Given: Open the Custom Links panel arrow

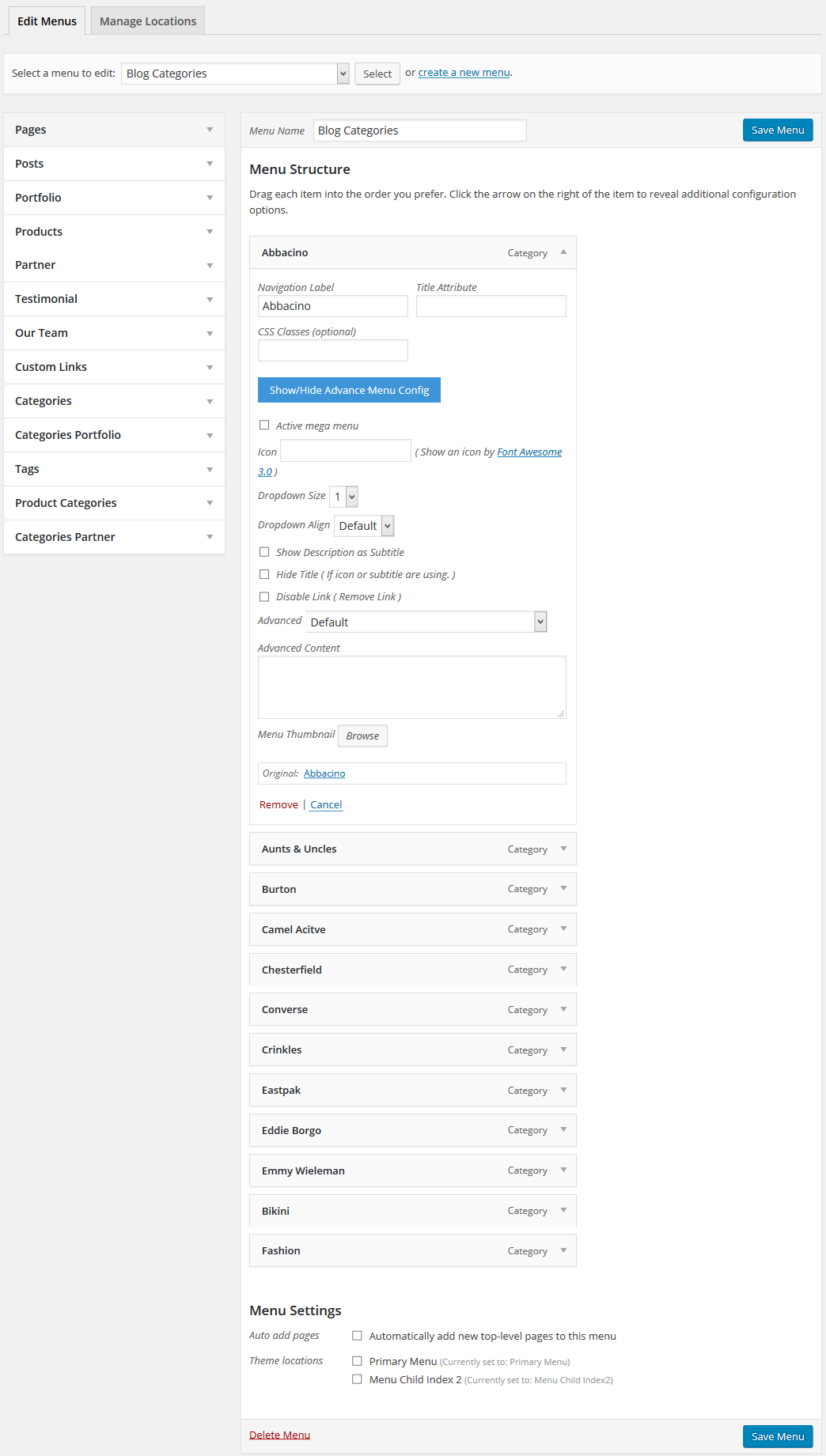Looking at the screenshot, I should [210, 367].
